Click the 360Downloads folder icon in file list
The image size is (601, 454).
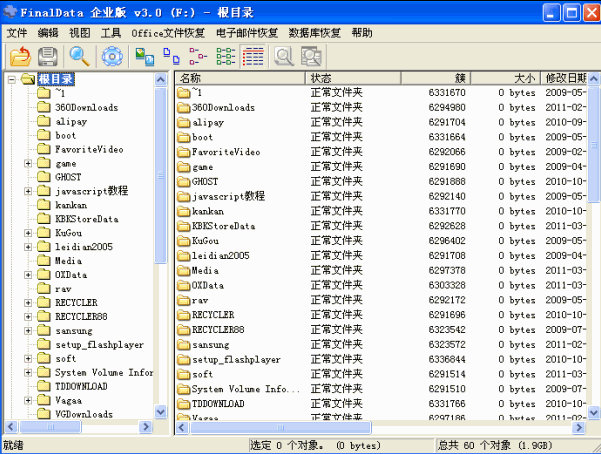184,108
